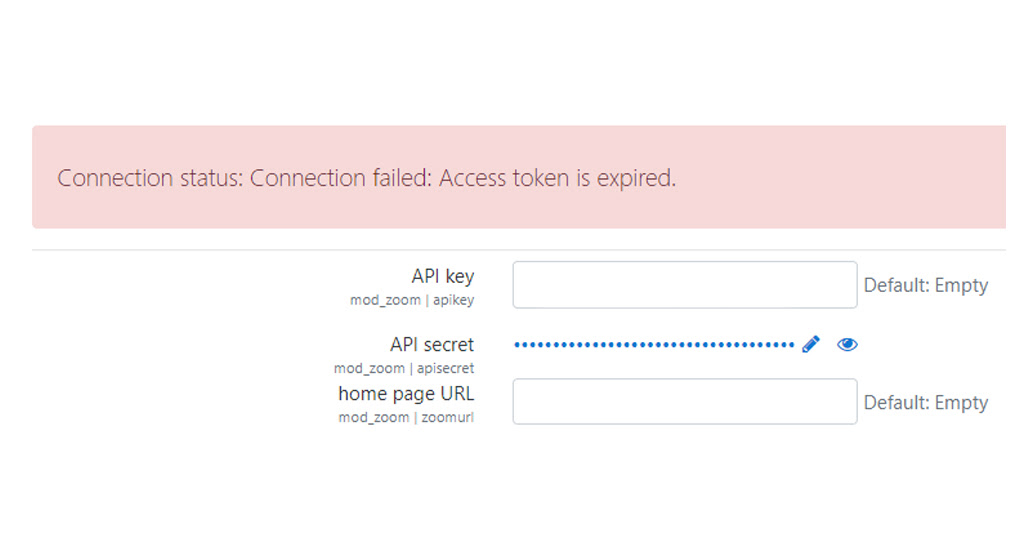Image resolution: width=1028 pixels, height=556 pixels.
Task: Click the horizontal divider below the alert banner
Action: click(519, 250)
